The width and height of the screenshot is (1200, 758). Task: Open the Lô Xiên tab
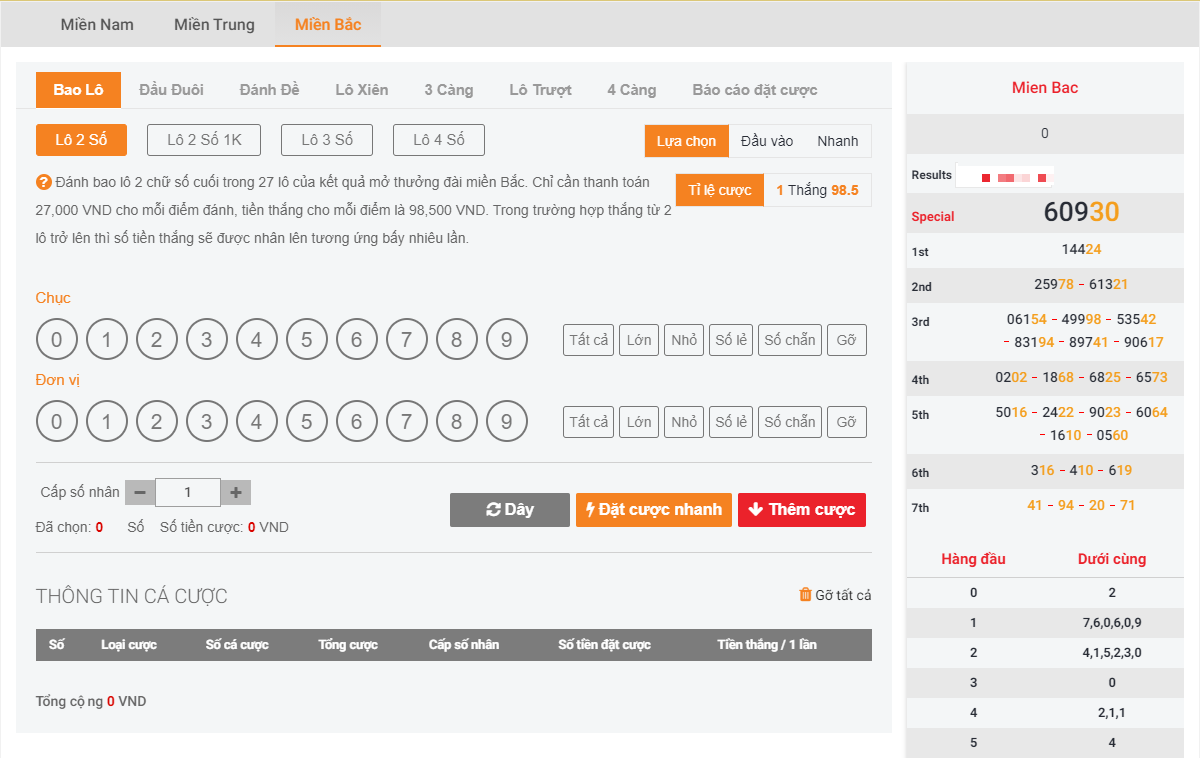point(361,90)
